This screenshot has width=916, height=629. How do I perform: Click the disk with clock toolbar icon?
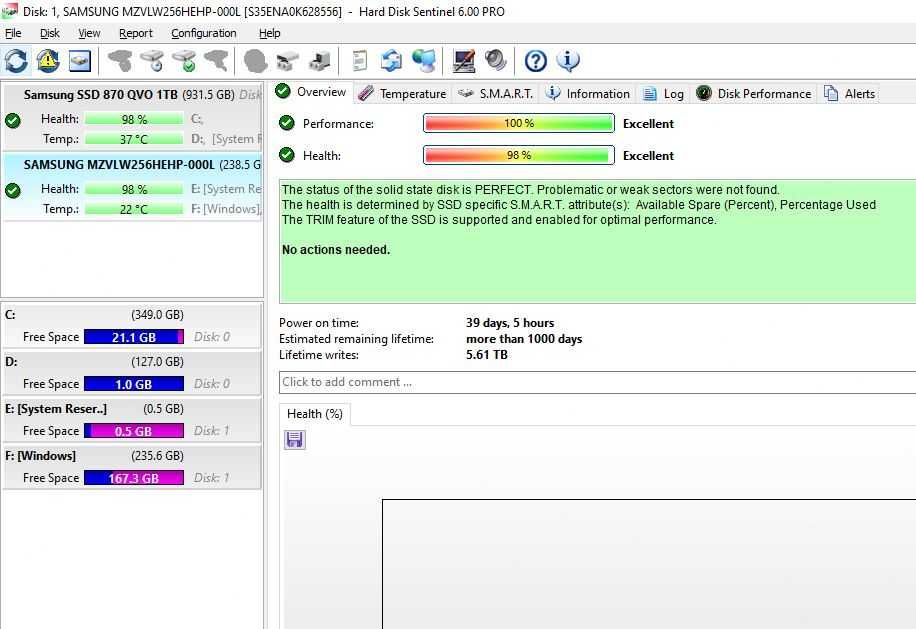152,61
